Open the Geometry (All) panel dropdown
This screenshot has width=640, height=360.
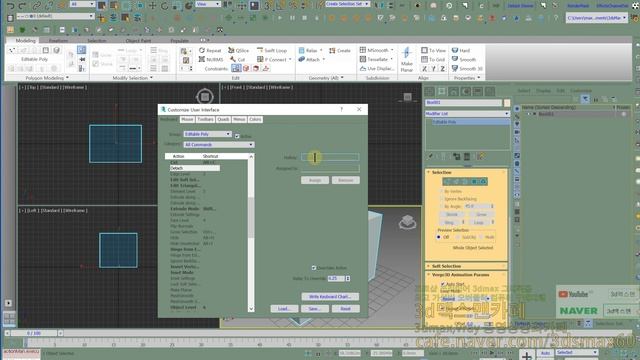(x=326, y=78)
